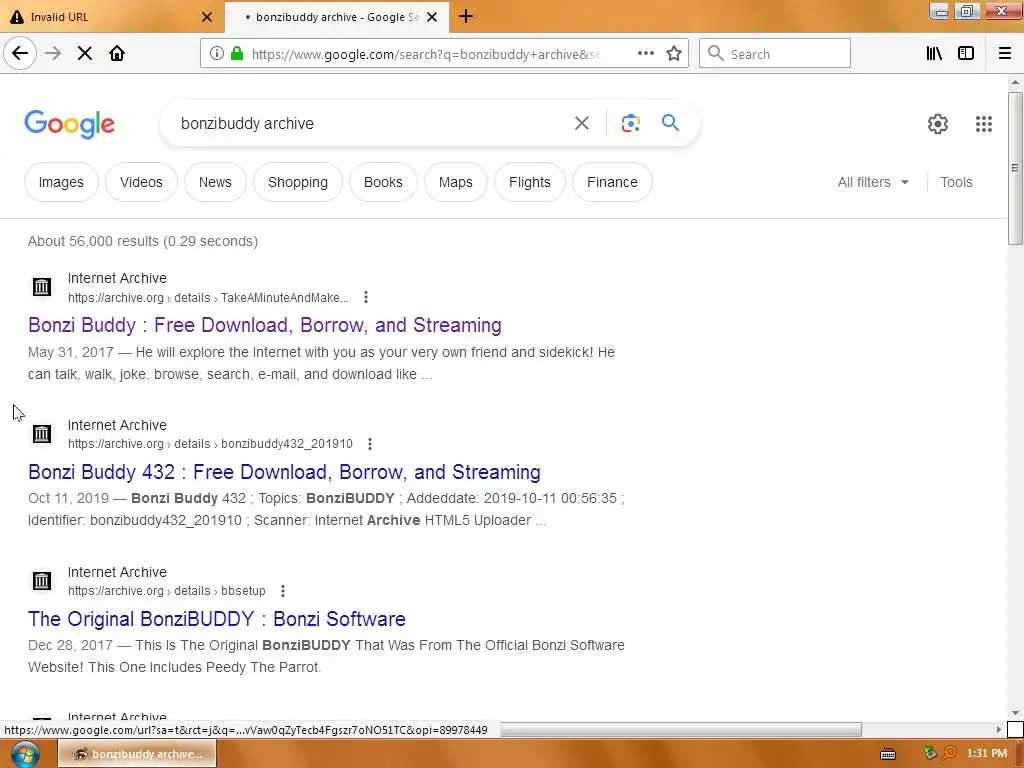The width and height of the screenshot is (1024, 768).
Task: Click taskbar clock showing 1:31 PM
Action: click(x=987, y=754)
